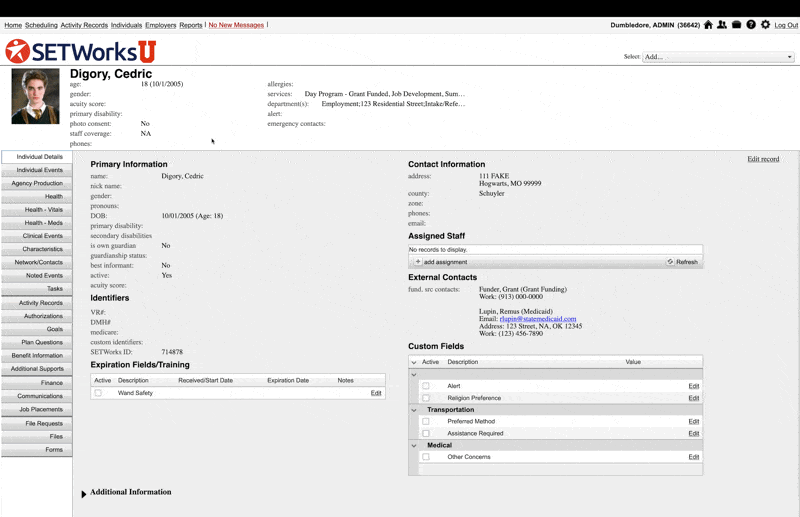The image size is (800, 517).
Task: Refresh the Assigned Staff list
Action: tap(683, 262)
